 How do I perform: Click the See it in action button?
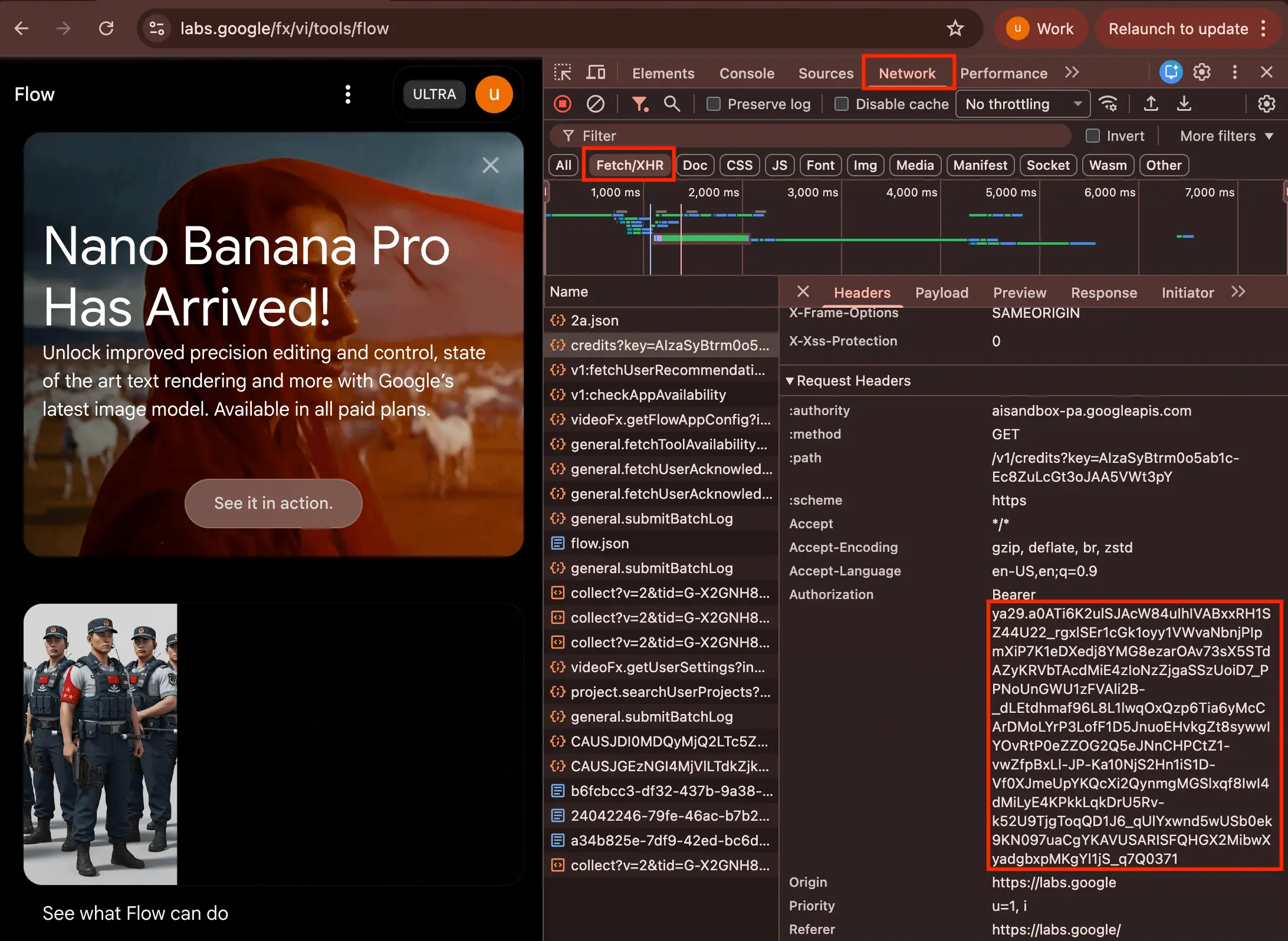pyautogui.click(x=273, y=503)
